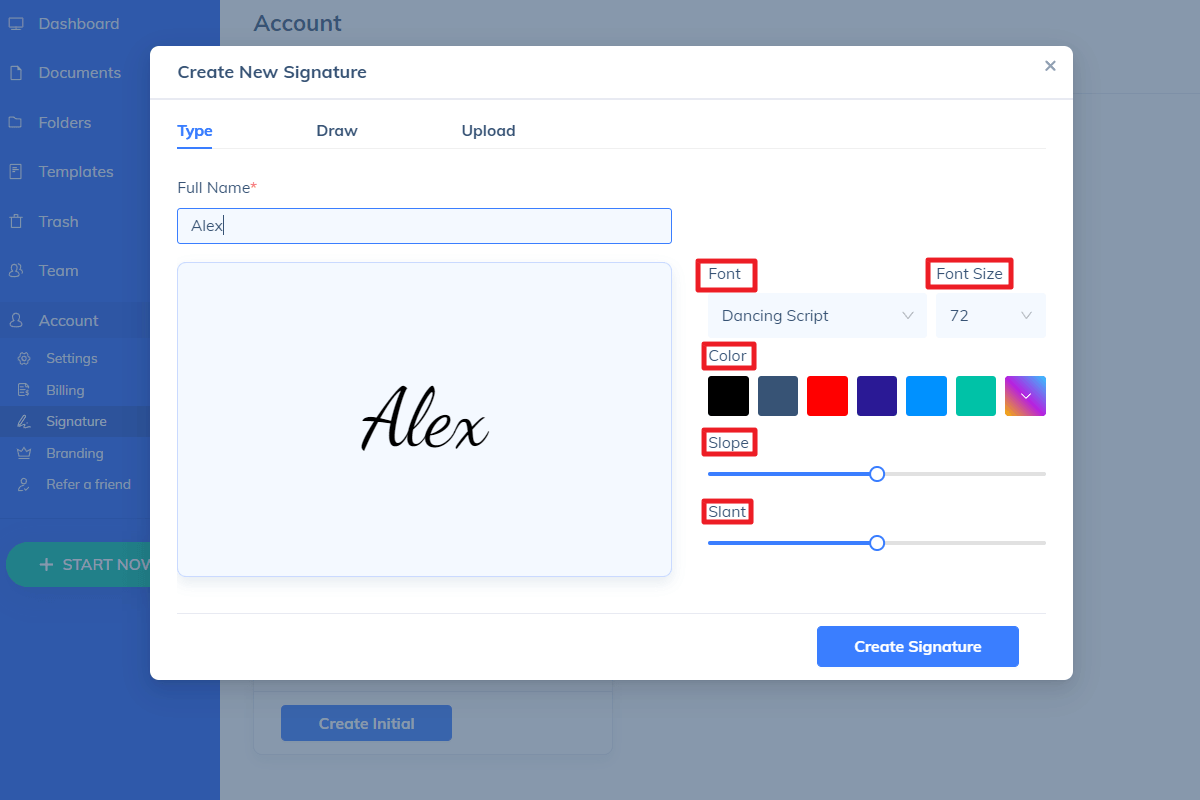
Task: Click the Create Signature button
Action: tap(917, 646)
